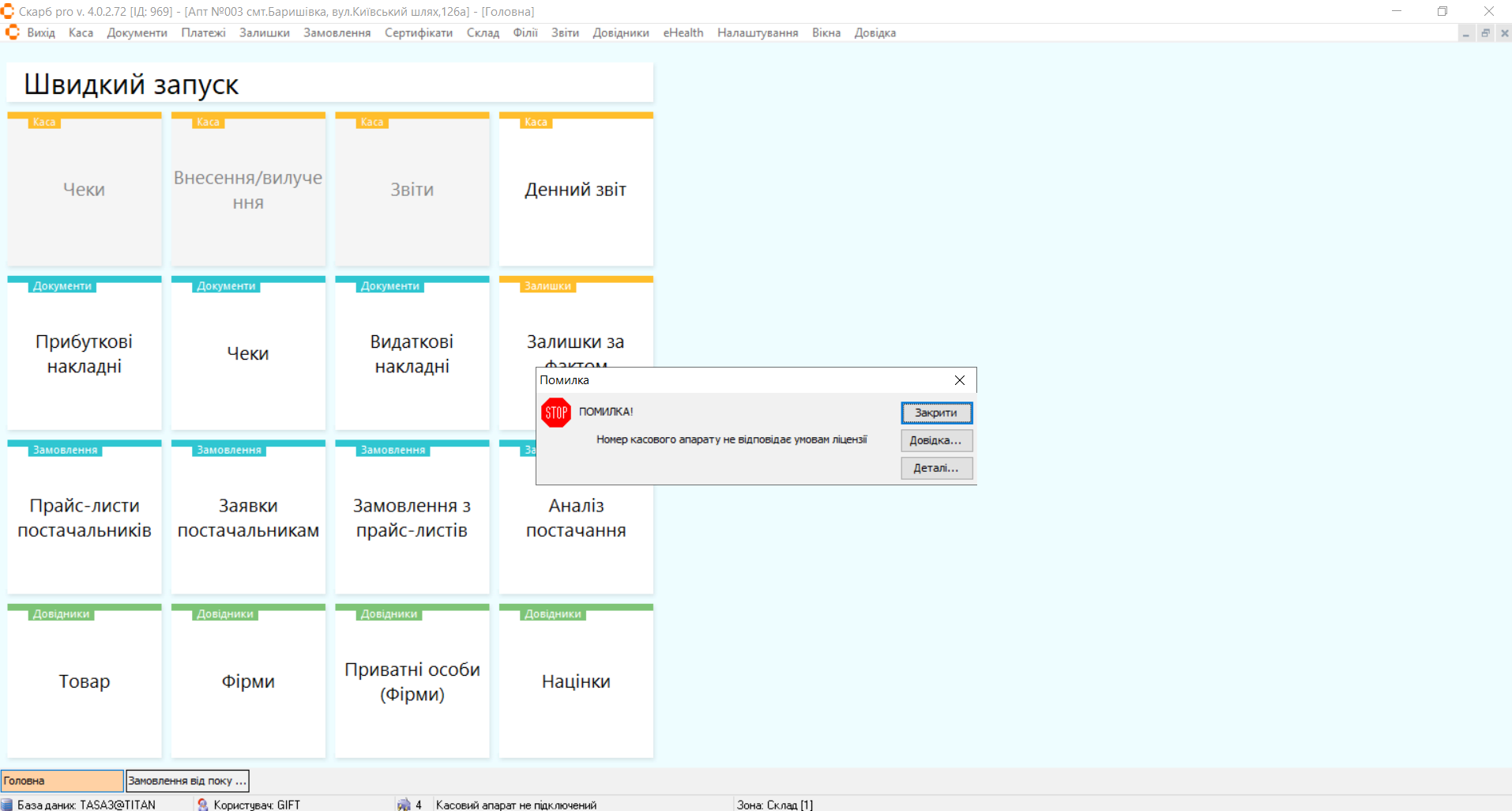Open the eHealth menu
This screenshot has height=811, width=1512.
tap(683, 32)
